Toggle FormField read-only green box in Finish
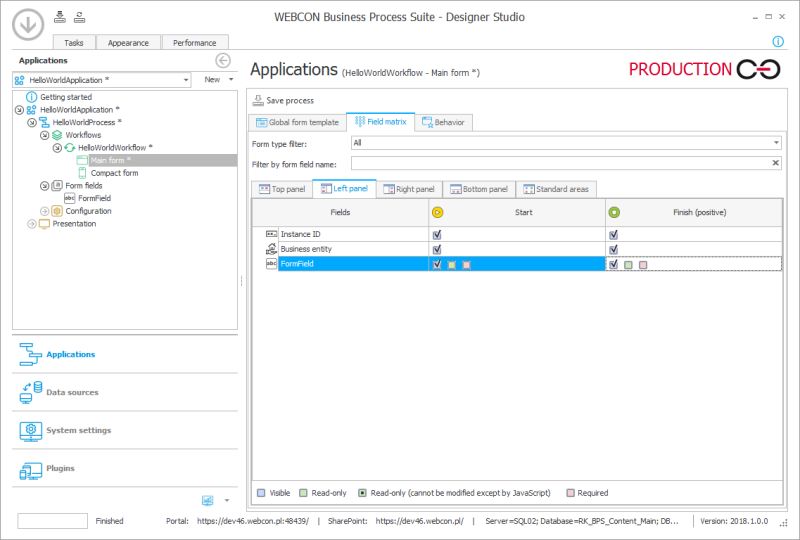The image size is (800, 540). point(629,265)
